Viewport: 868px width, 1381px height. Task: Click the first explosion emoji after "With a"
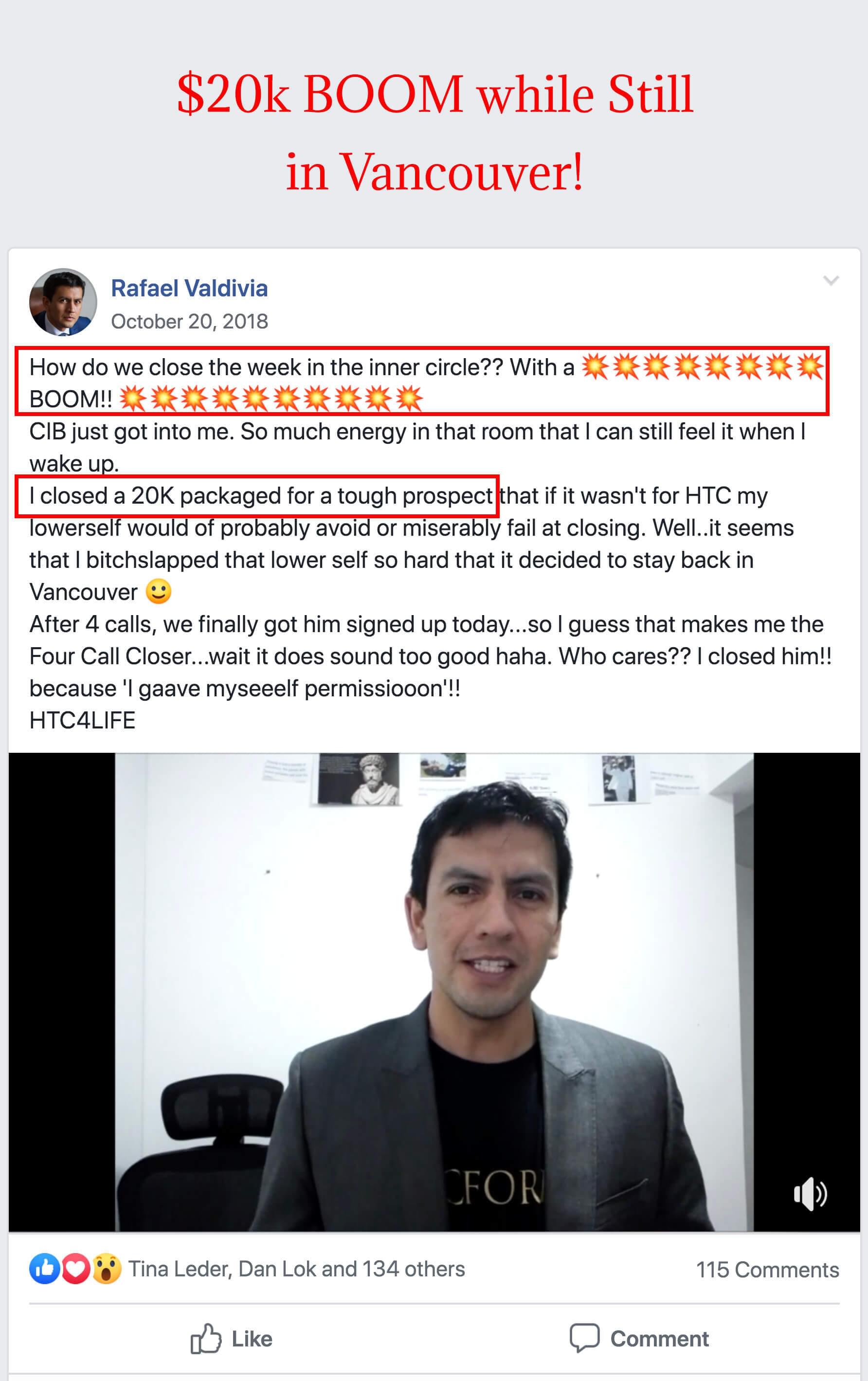595,367
